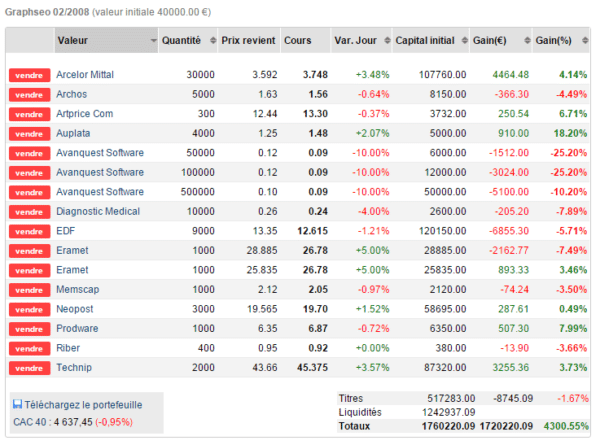Image resolution: width=600 pixels, height=445 pixels.
Task: Select the Var. Jour header label
Action: (355, 40)
